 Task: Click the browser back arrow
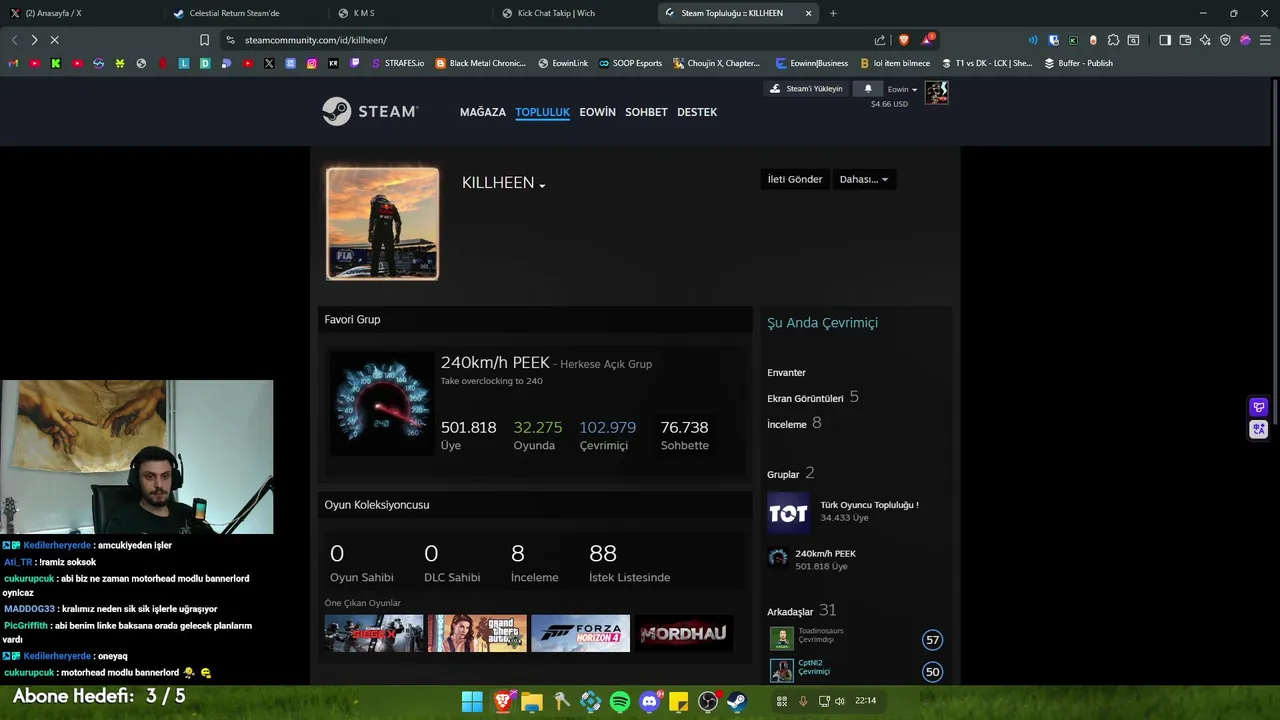pos(14,40)
